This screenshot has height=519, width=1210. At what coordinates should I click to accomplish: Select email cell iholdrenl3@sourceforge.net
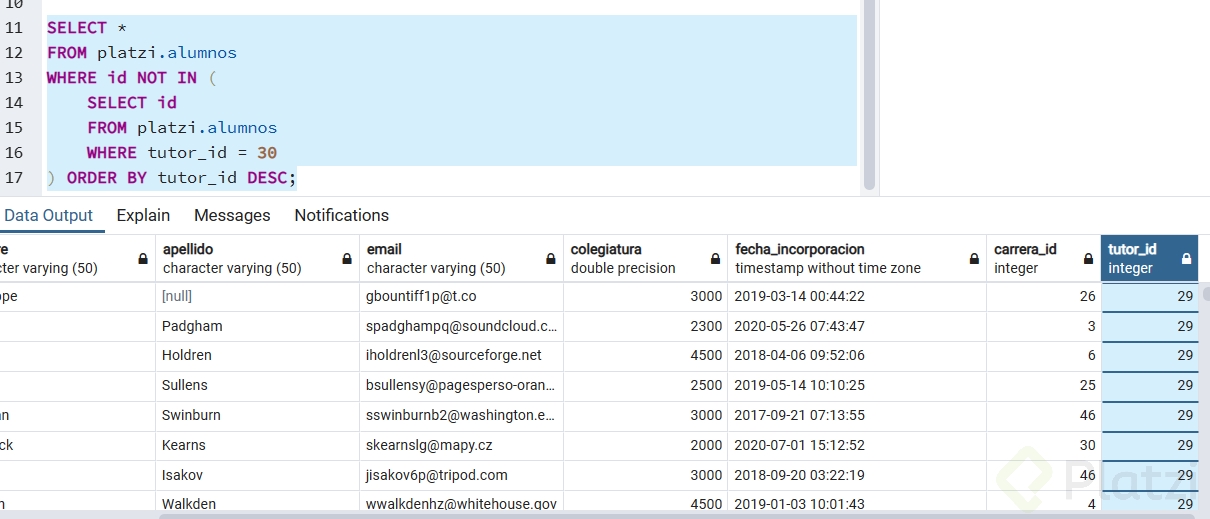[x=462, y=356]
